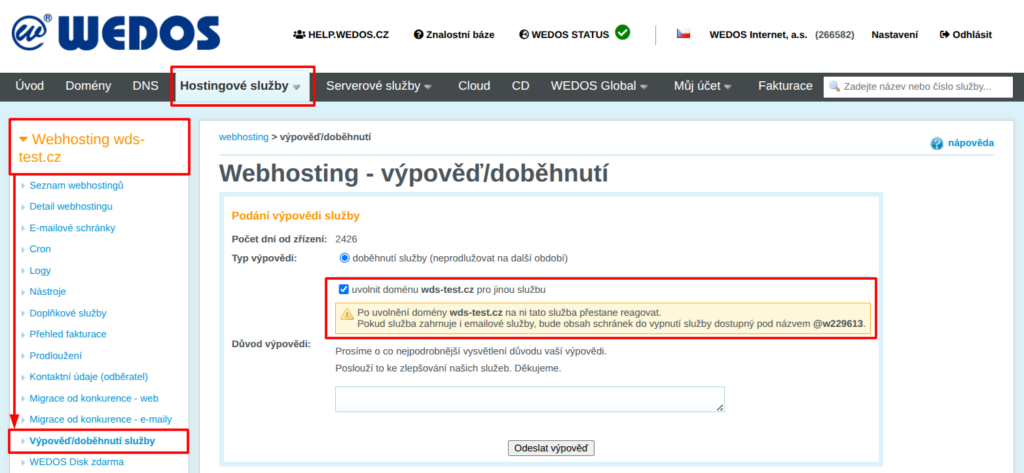The width and height of the screenshot is (1024, 473).
Task: Open Nástroje in sidebar
Action: pyautogui.click(x=48, y=291)
